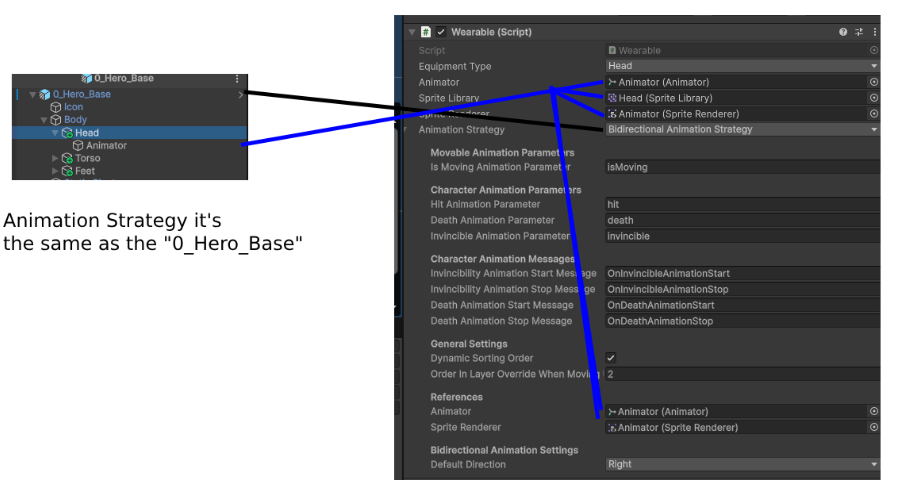This screenshot has height=489, width=909.
Task: Open hierarchy panel kebab menu
Action: click(237, 78)
